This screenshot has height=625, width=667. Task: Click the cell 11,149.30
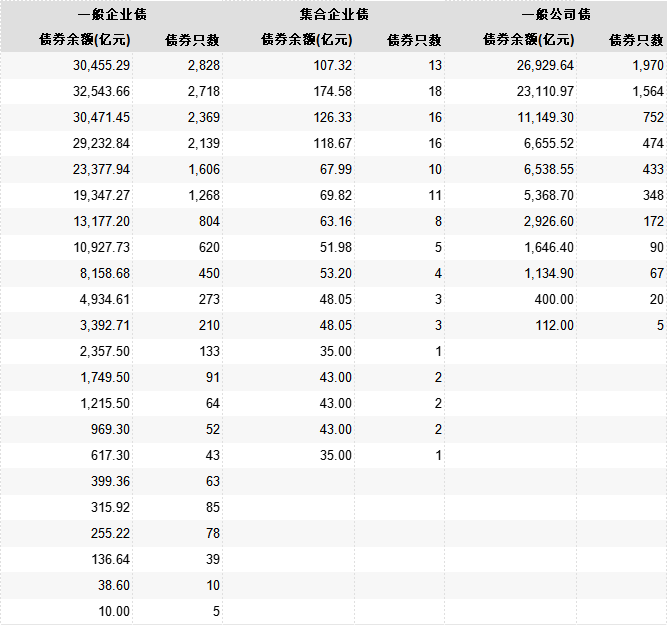coord(545,117)
